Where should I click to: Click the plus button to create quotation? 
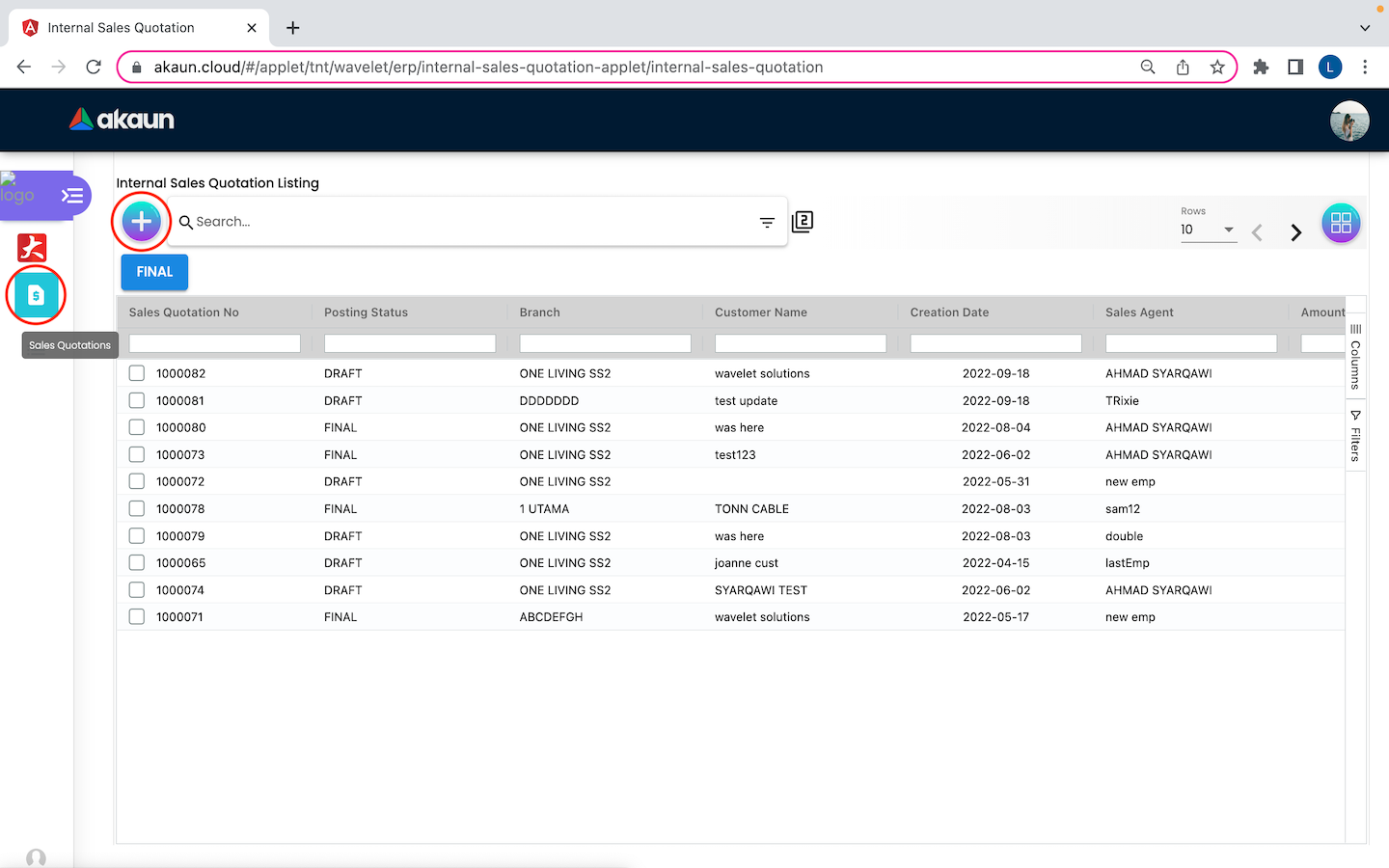(141, 222)
